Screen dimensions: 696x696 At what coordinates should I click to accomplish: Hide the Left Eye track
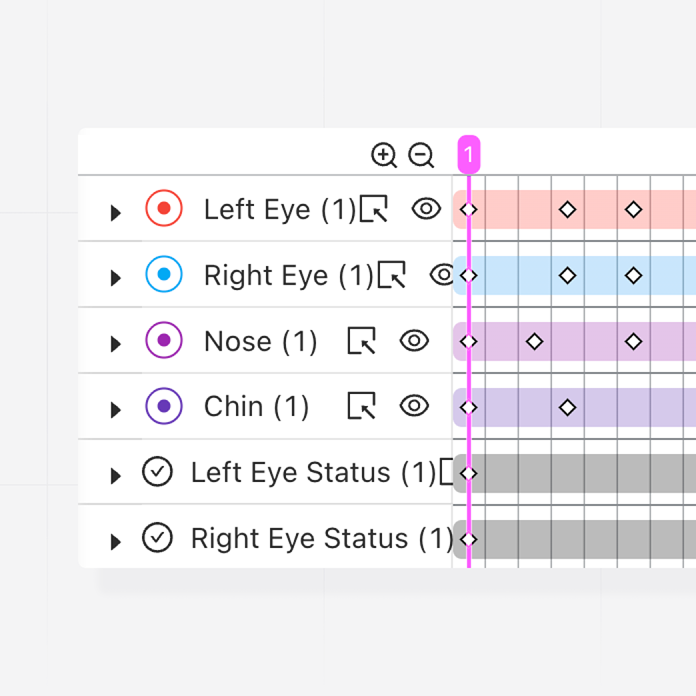point(427,209)
